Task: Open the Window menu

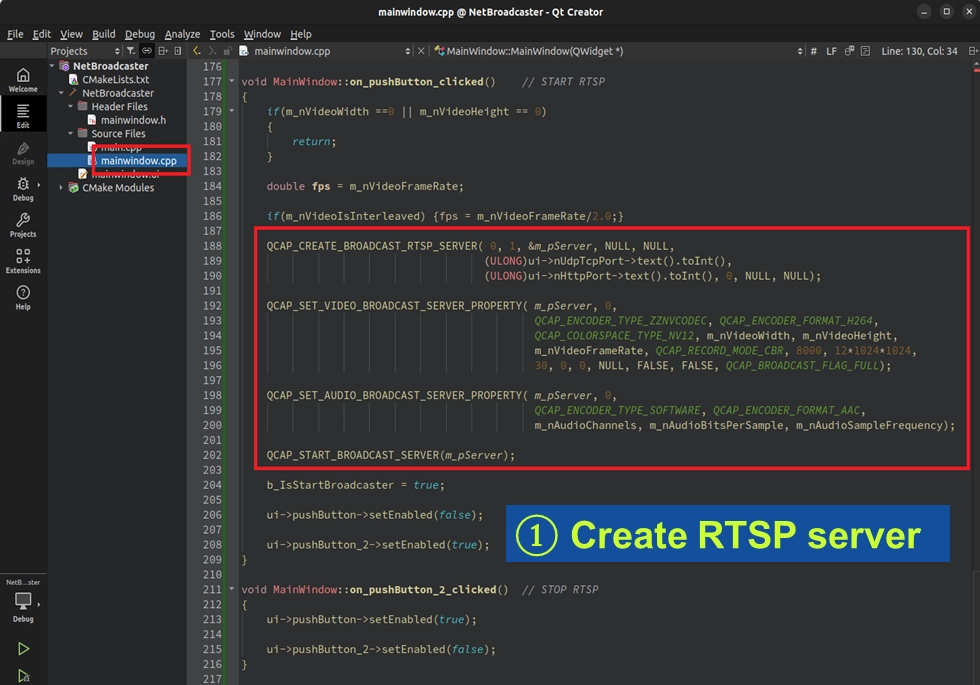Action: (x=262, y=34)
